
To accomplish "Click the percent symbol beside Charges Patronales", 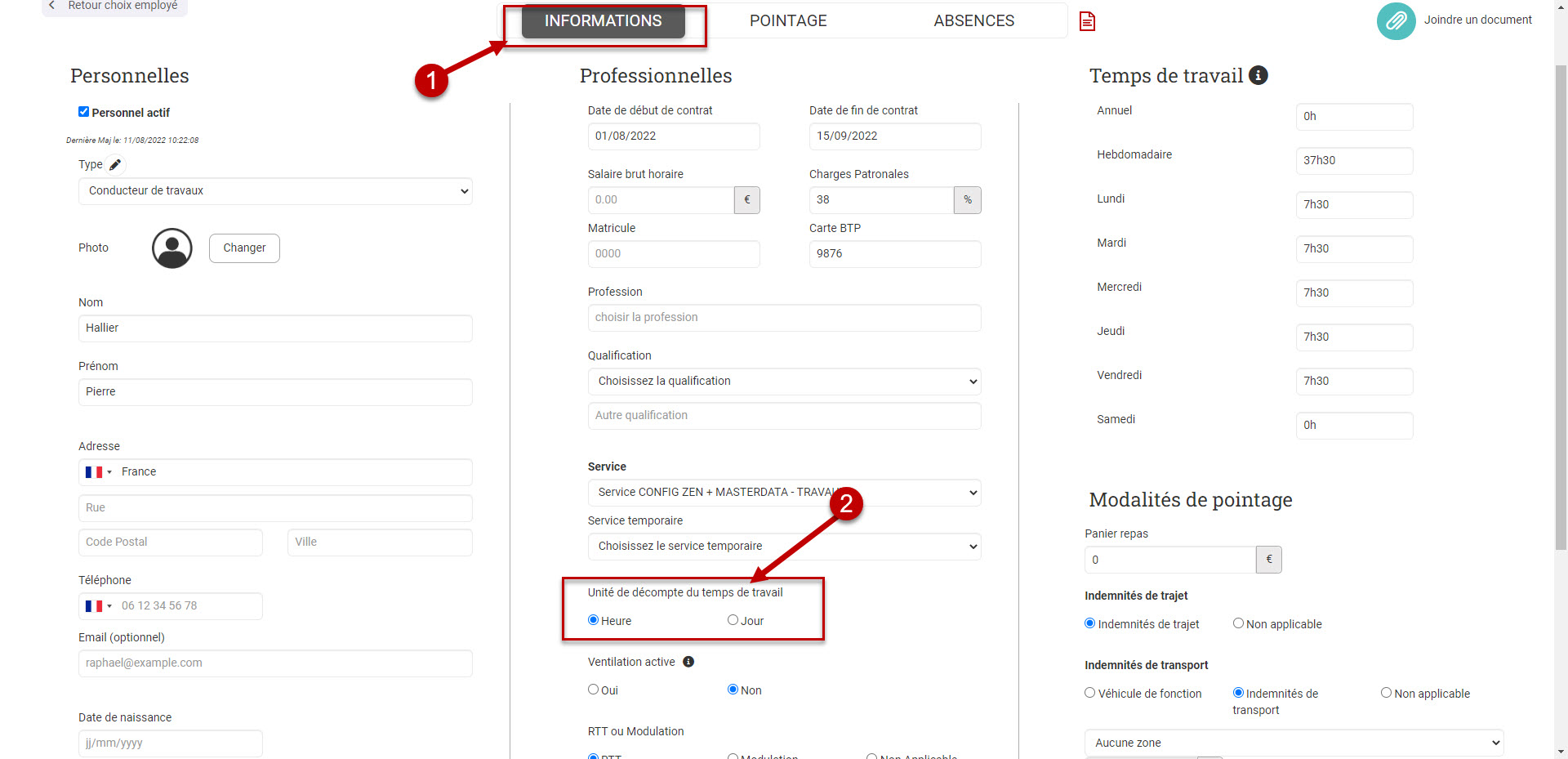I will pyautogui.click(x=968, y=200).
